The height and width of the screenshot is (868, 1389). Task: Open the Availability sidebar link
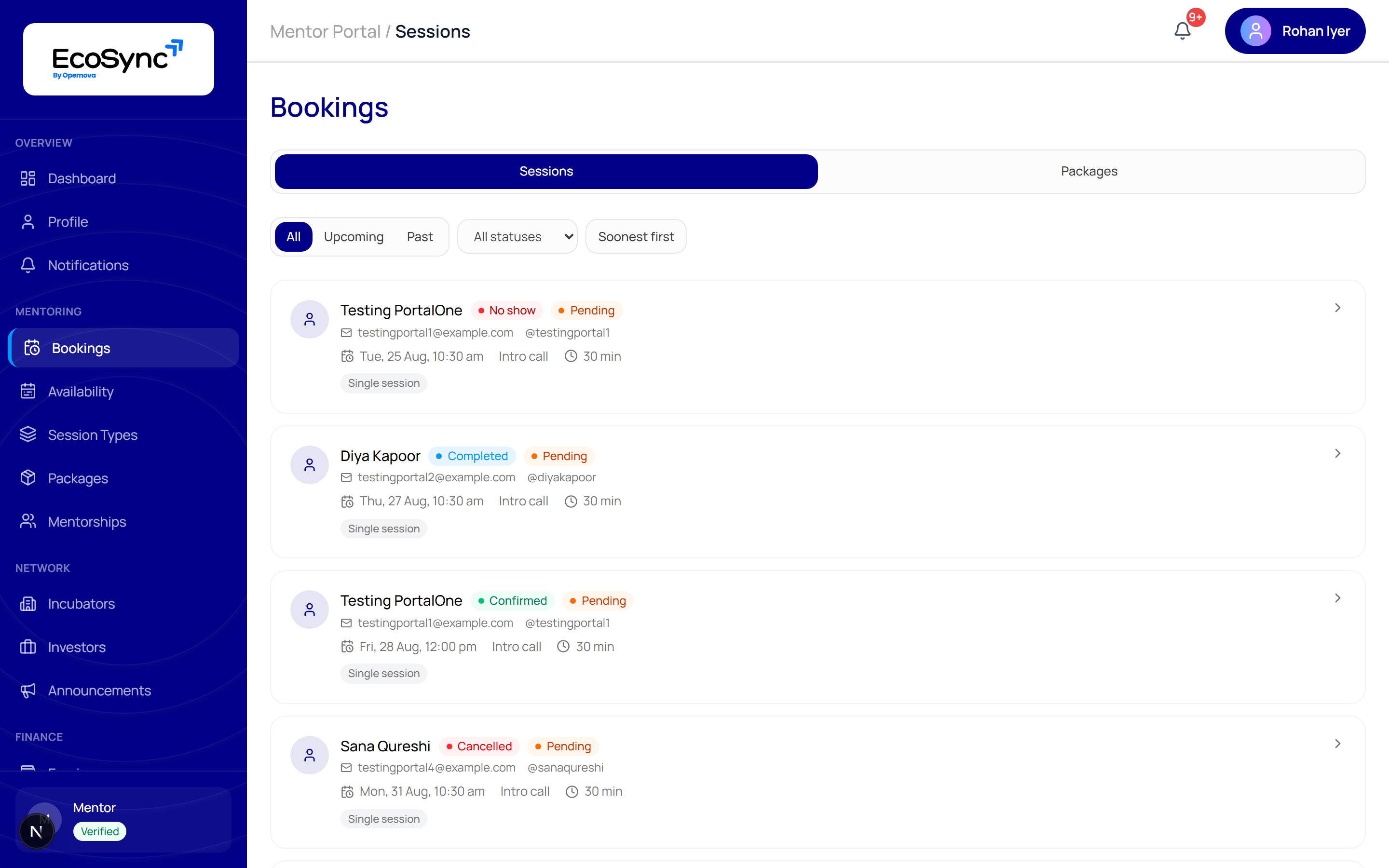[x=123, y=392]
